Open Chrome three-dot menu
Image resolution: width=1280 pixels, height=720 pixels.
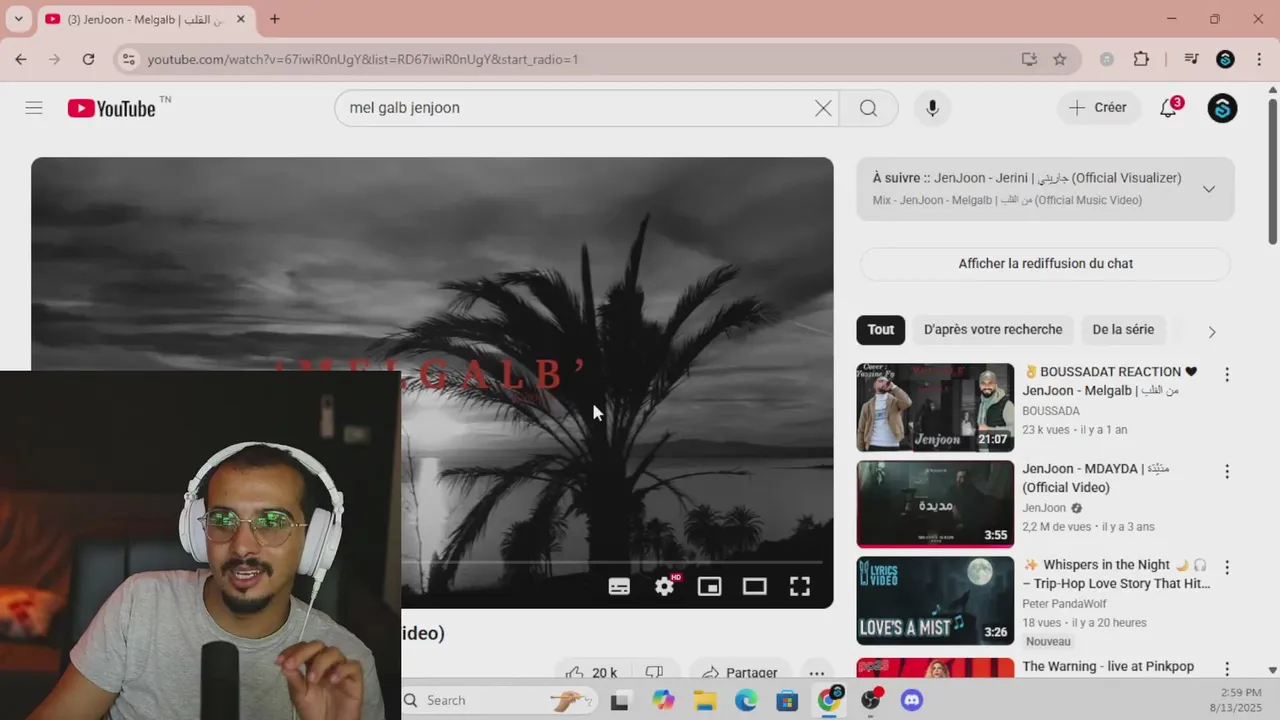(1258, 59)
